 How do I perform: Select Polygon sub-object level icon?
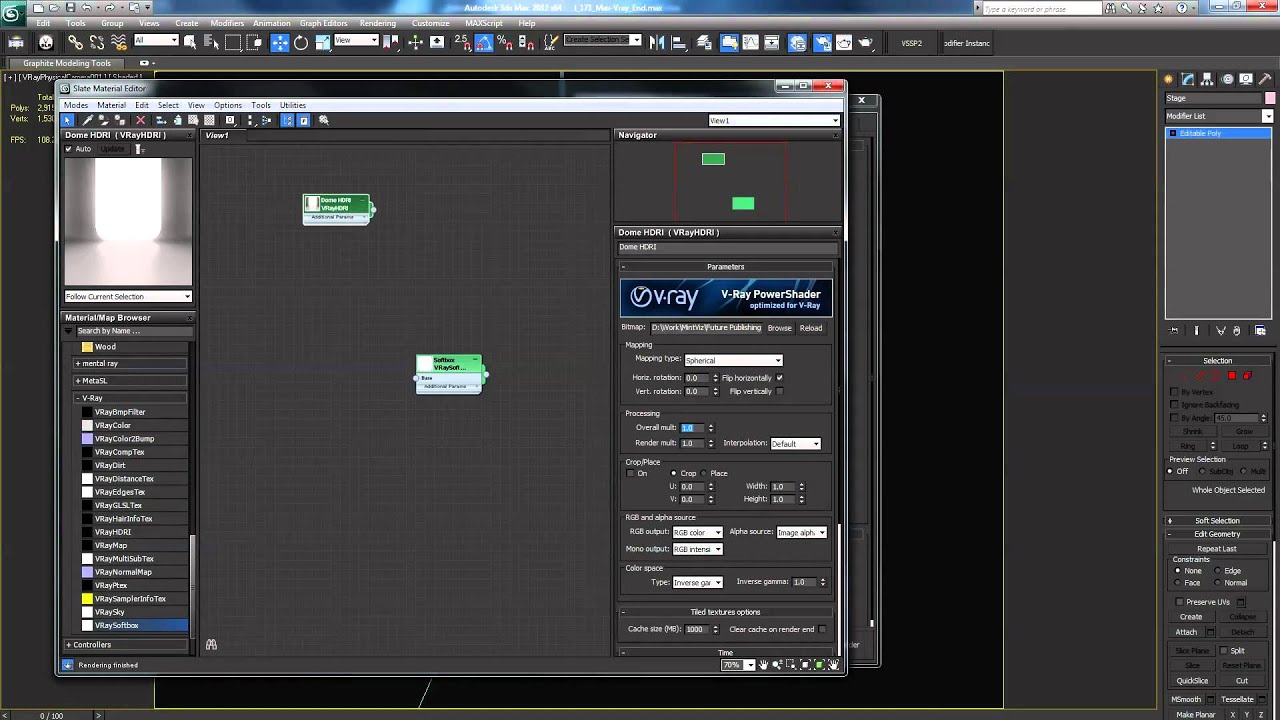point(1232,376)
